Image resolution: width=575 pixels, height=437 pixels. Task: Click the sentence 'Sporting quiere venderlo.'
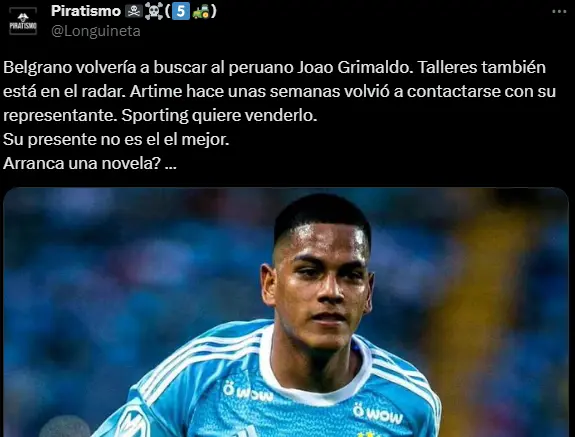pyautogui.click(x=219, y=115)
